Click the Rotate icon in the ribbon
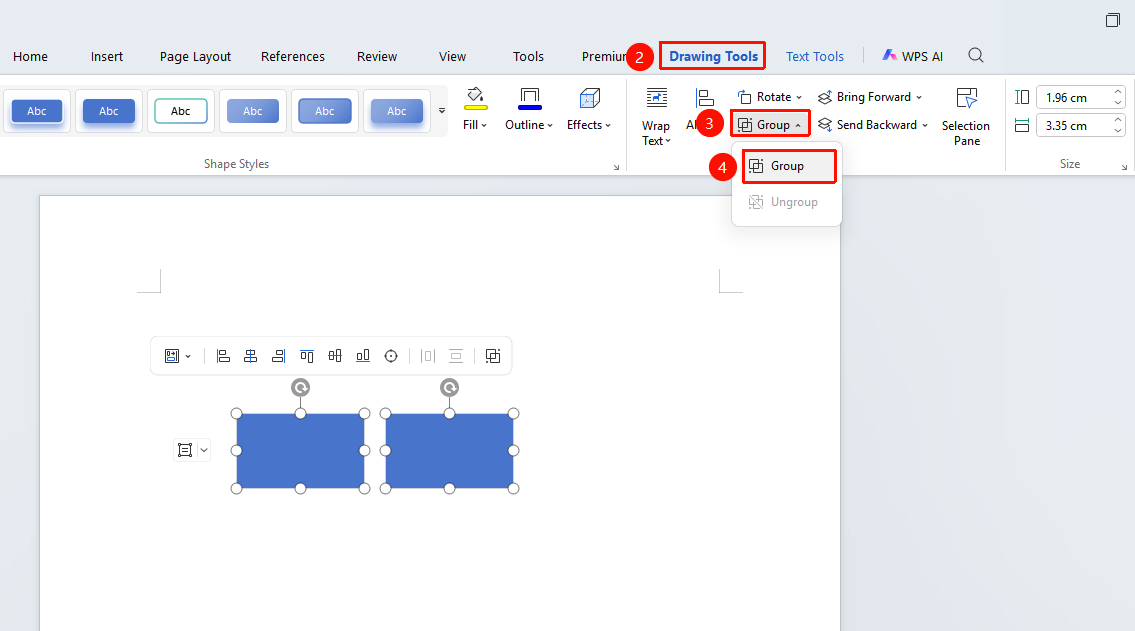1135x631 pixels. (x=744, y=97)
